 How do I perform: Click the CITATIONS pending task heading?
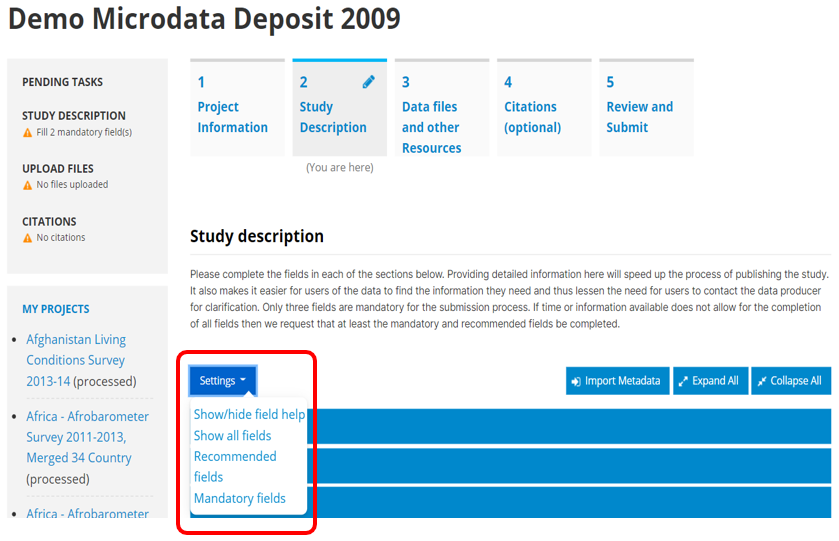click(x=49, y=222)
